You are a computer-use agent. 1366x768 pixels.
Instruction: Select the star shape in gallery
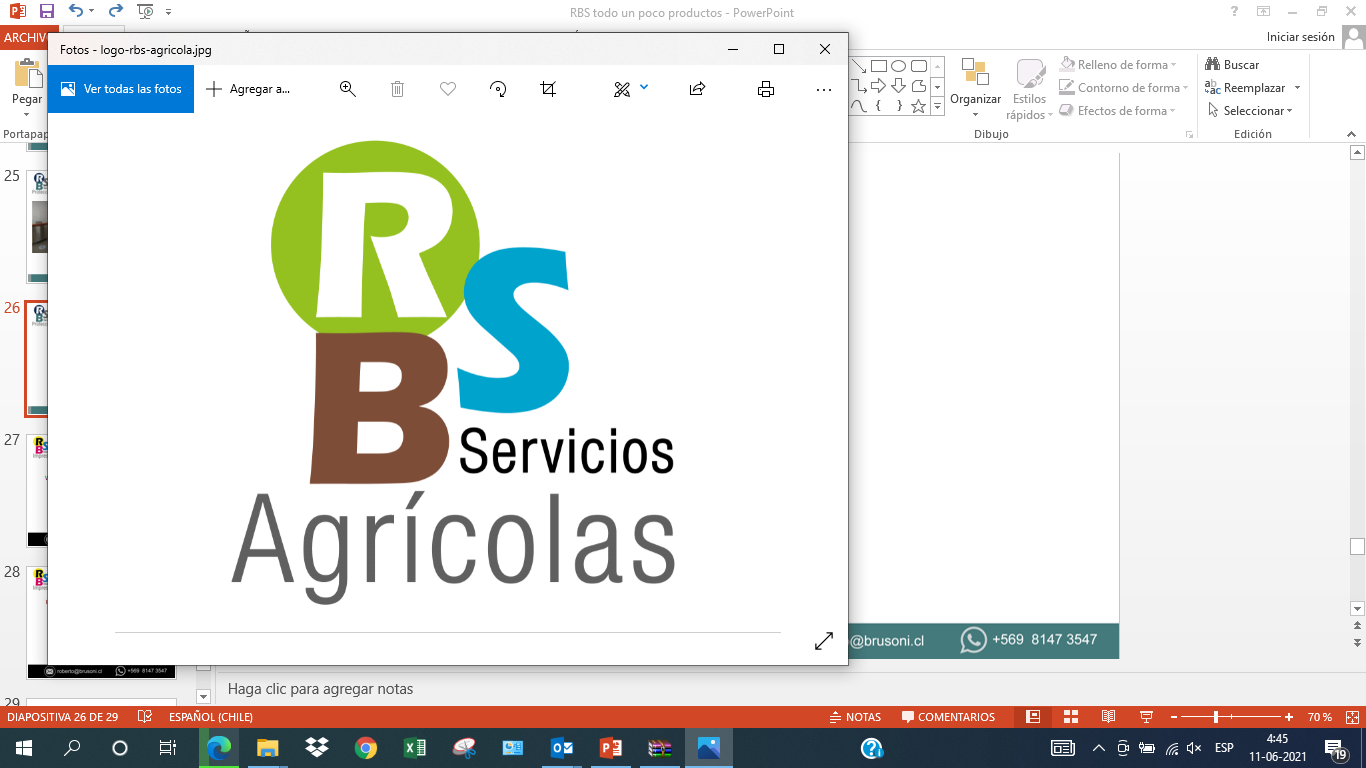point(918,106)
